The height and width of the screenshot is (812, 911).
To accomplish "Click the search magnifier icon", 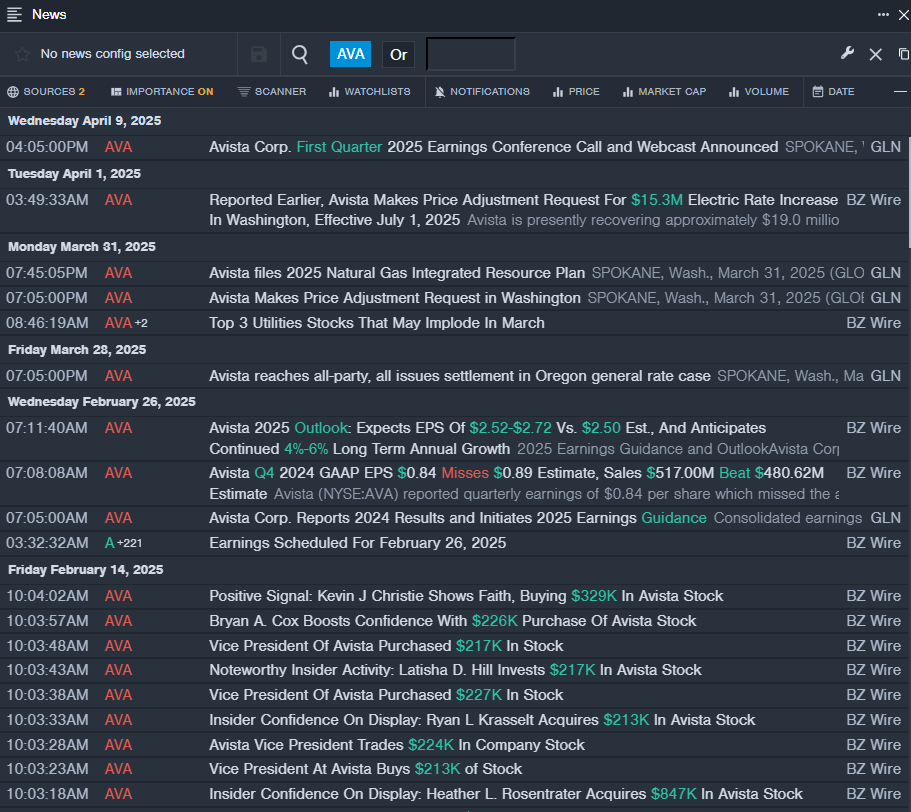I will point(300,54).
